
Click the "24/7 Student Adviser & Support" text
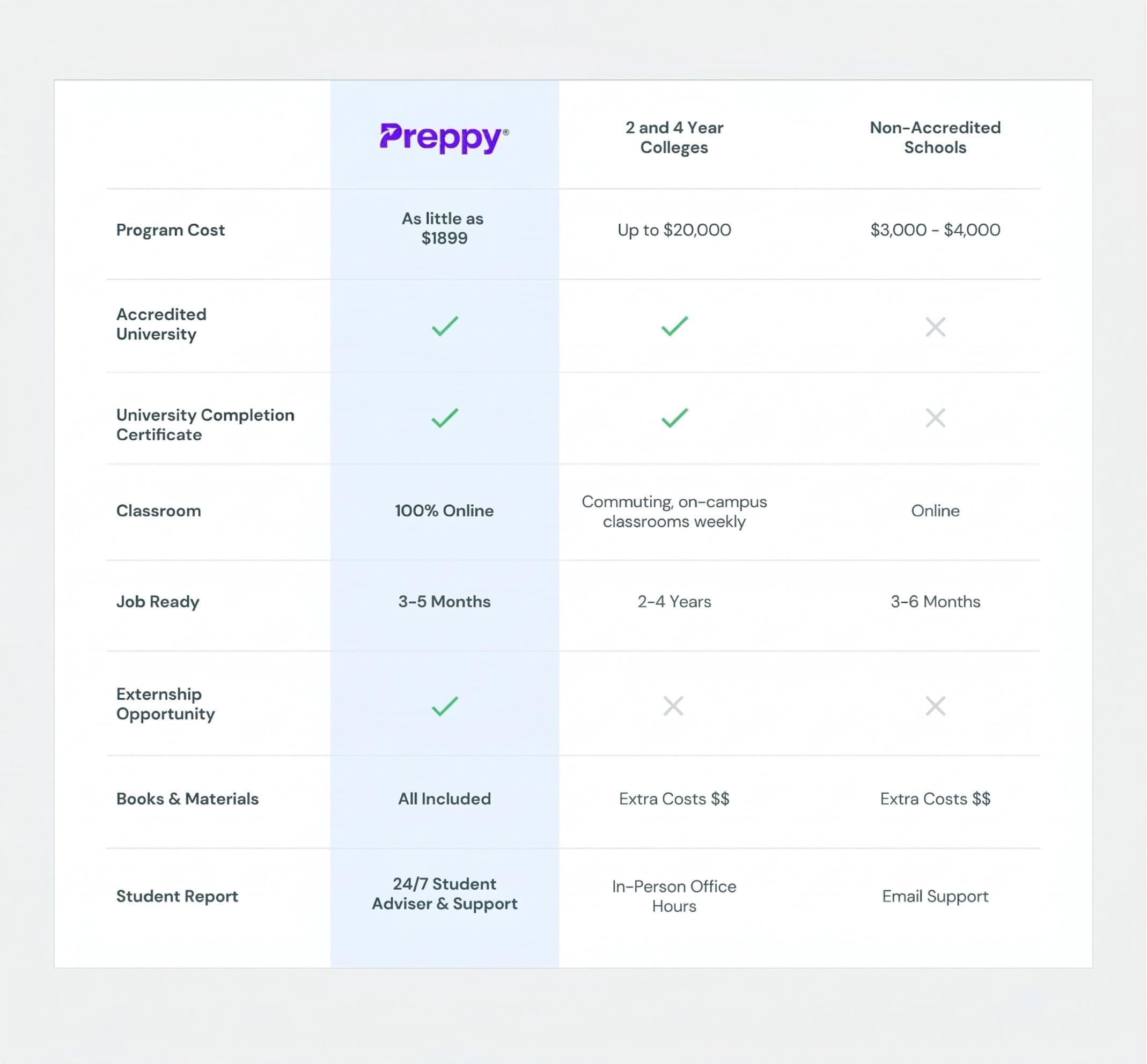tap(444, 893)
